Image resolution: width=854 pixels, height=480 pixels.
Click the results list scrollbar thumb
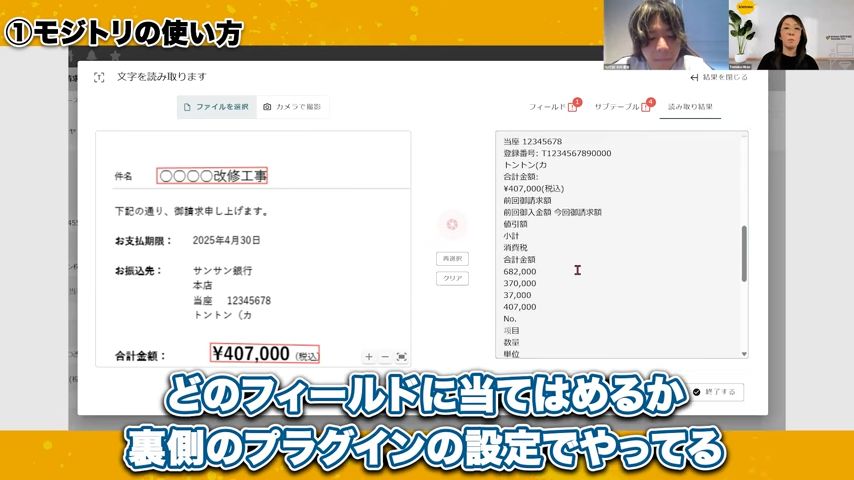744,253
